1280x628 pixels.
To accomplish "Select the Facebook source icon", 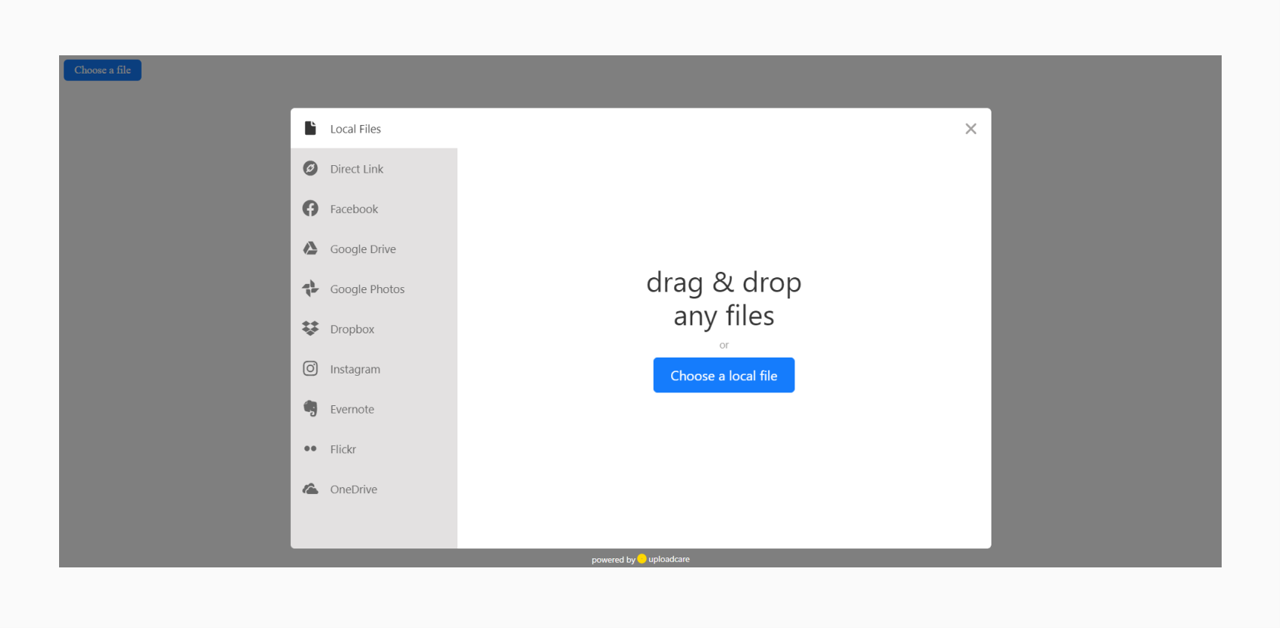I will tap(311, 208).
